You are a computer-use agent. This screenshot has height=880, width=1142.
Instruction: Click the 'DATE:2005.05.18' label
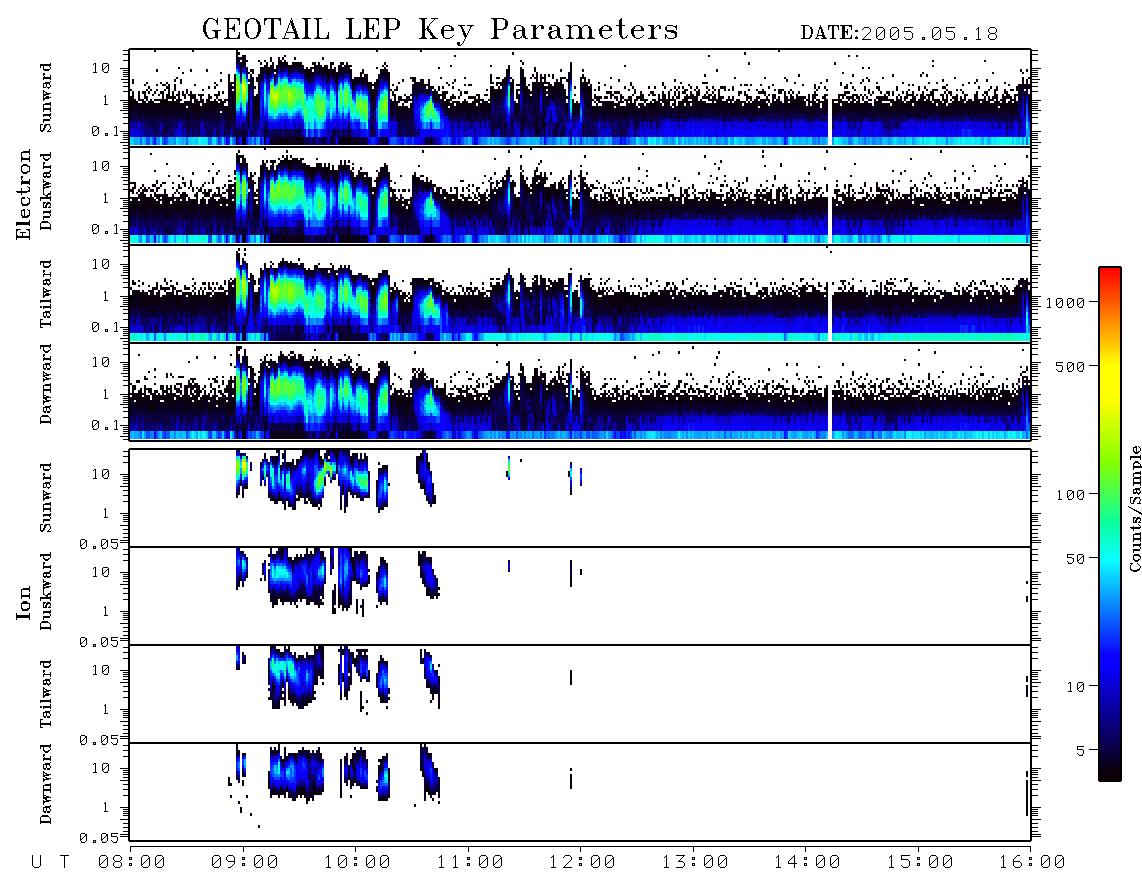point(899,33)
